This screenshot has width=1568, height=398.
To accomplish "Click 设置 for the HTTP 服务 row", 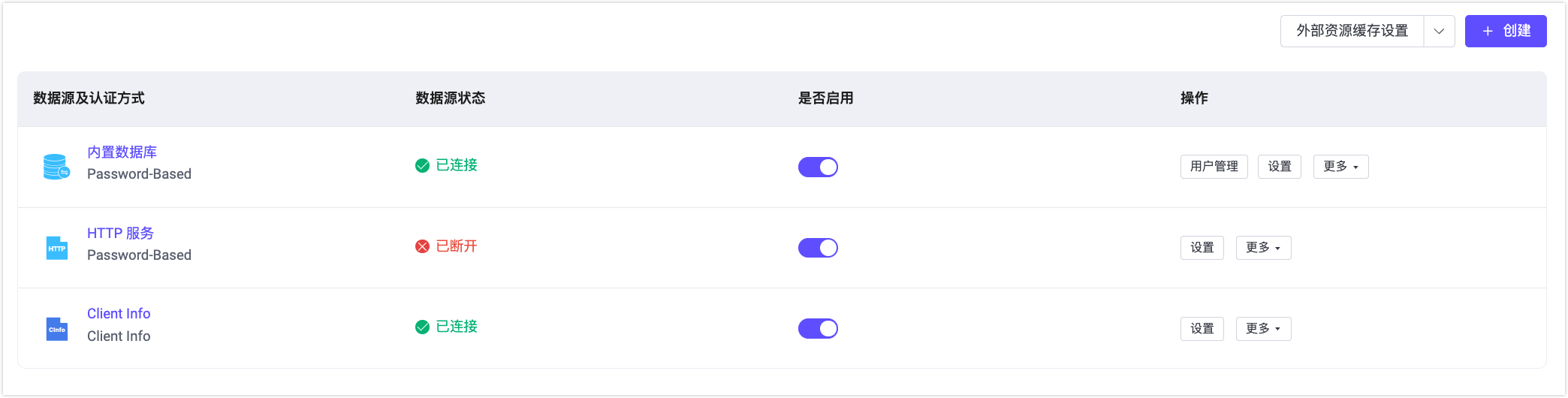I will click(1202, 248).
